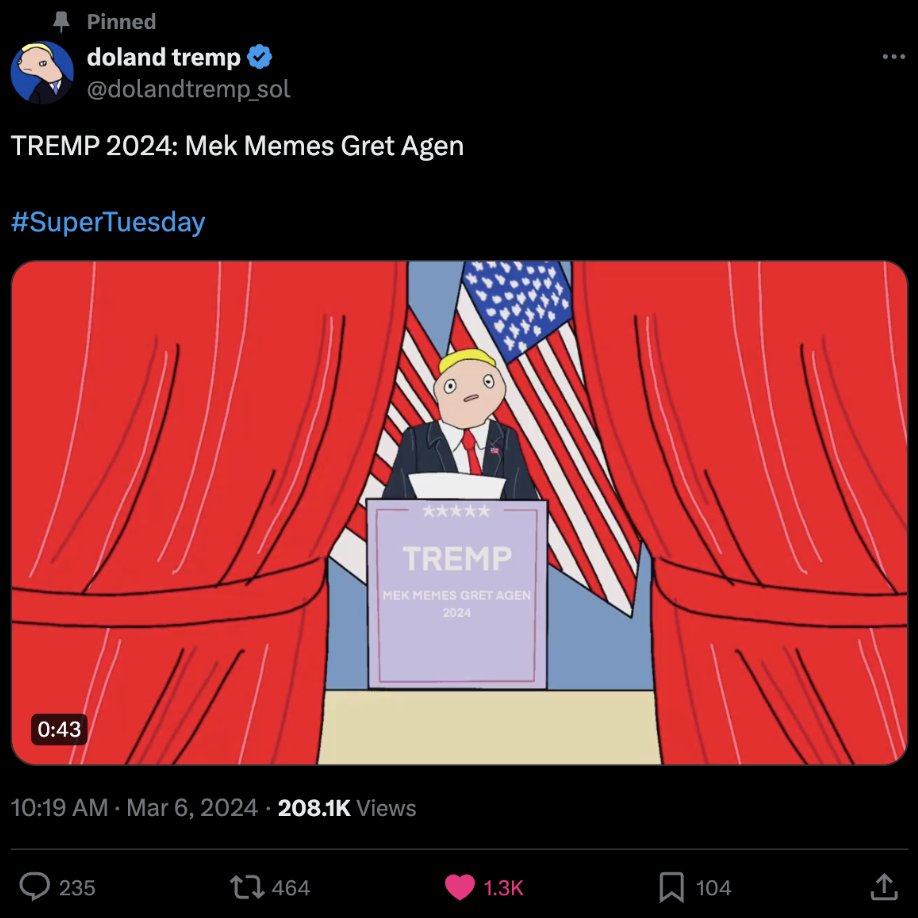Click the blue verified badge
Viewport: 918px width, 918px height.
point(259,57)
